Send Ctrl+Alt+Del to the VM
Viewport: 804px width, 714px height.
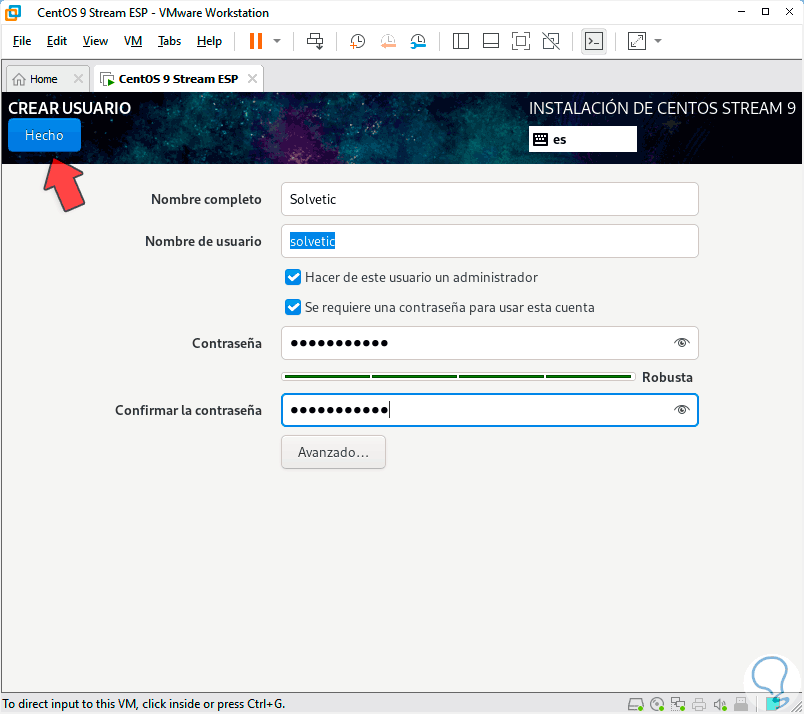tap(315, 41)
